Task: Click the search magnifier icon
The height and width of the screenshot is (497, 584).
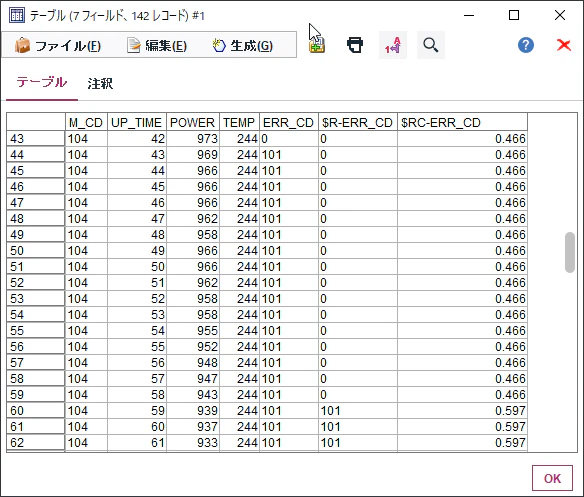Action: click(431, 45)
